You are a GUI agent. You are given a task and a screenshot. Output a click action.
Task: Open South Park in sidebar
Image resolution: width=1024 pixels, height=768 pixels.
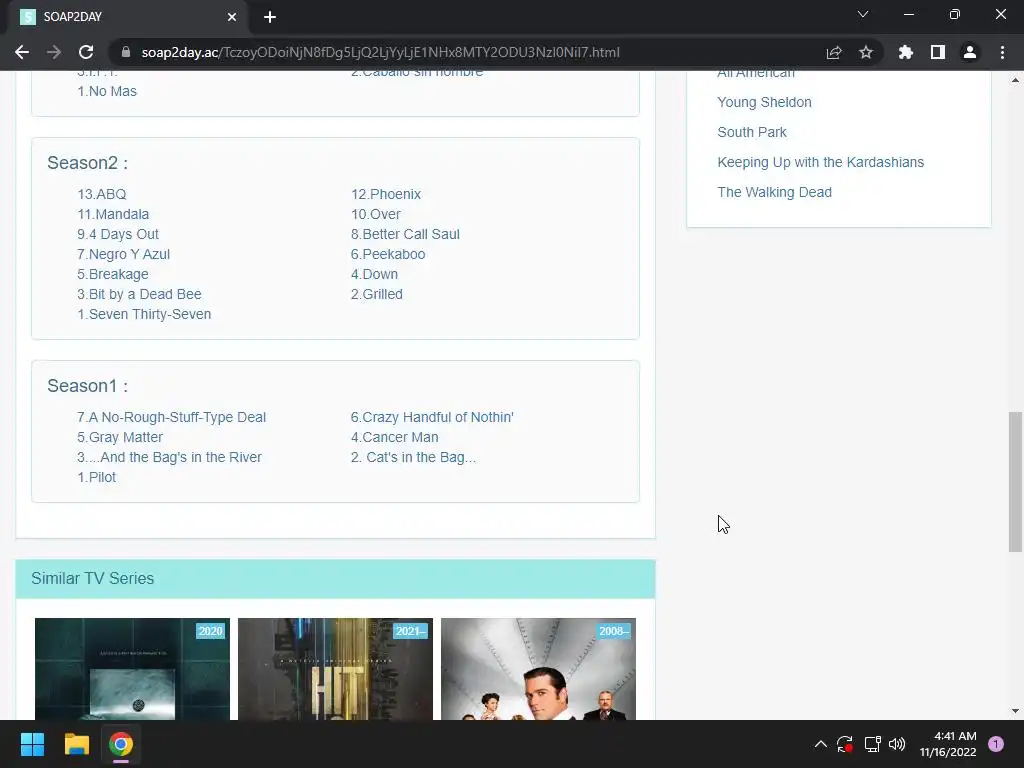click(752, 133)
